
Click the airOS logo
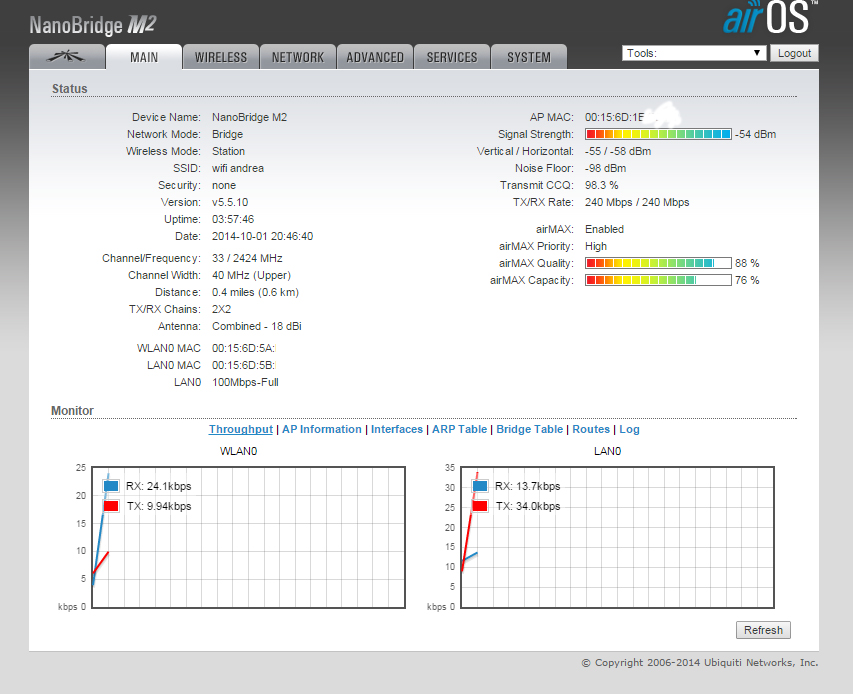(771, 17)
